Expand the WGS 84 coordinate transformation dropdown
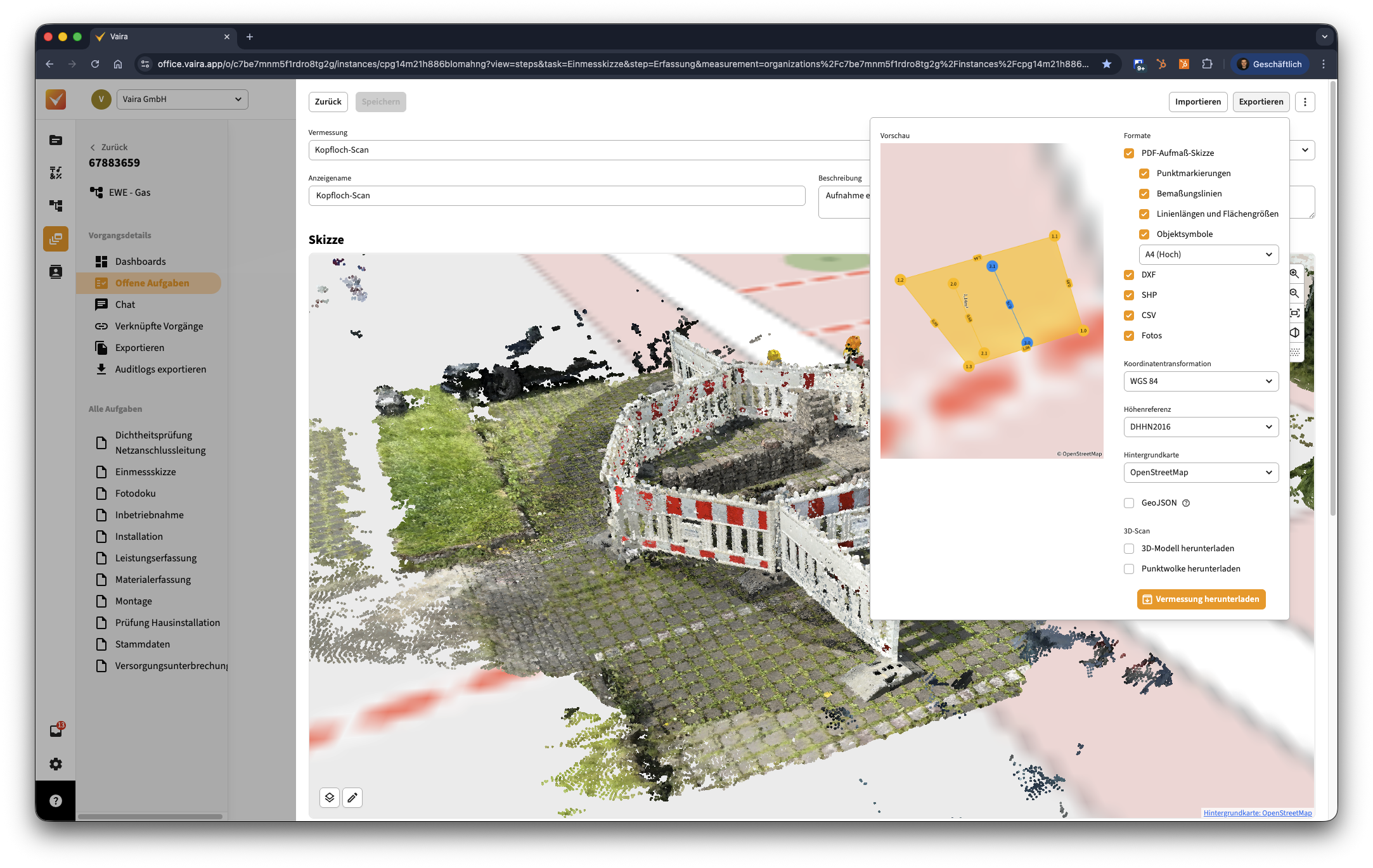1373x868 pixels. tap(1201, 381)
